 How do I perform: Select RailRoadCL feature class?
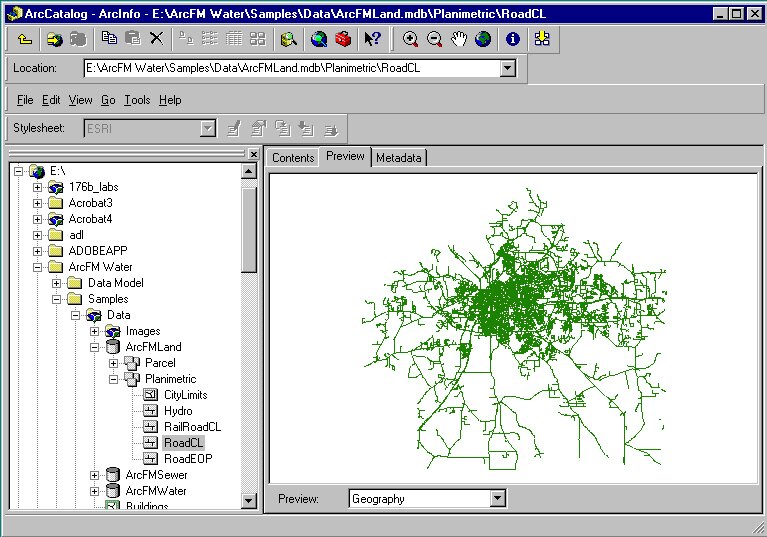(x=192, y=427)
